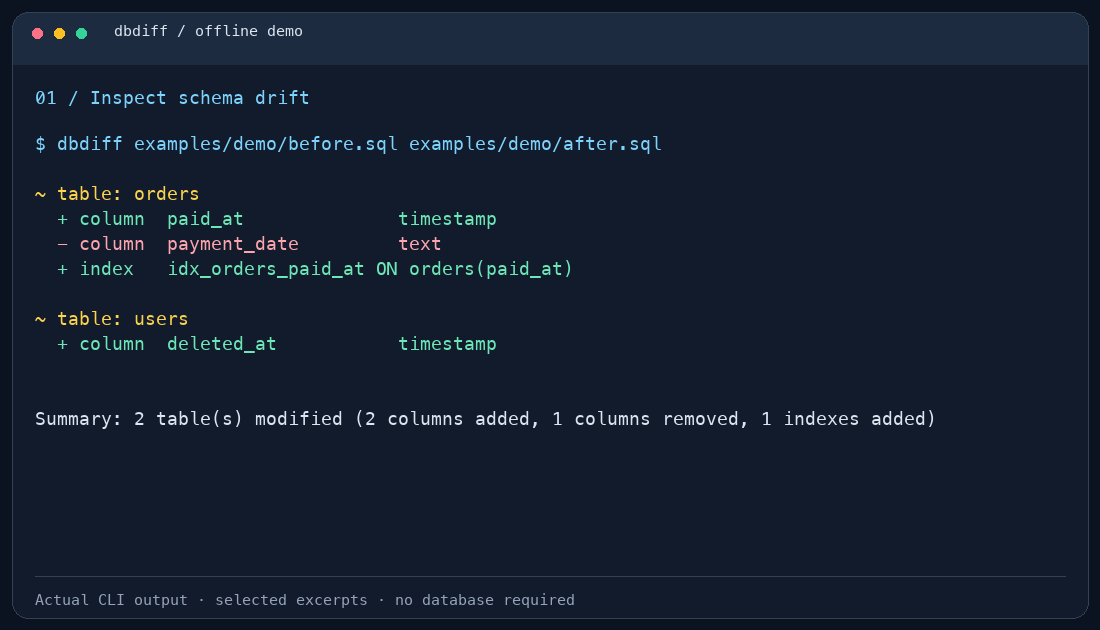Viewport: 1100px width, 630px height.
Task: Click the 'text' type of payment_date
Action: tap(420, 244)
